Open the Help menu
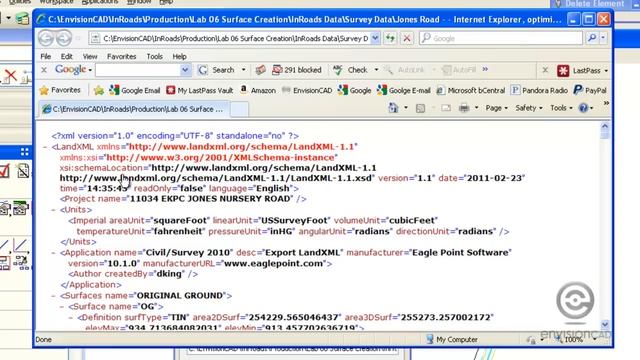The height and width of the screenshot is (360, 640). click(x=179, y=56)
